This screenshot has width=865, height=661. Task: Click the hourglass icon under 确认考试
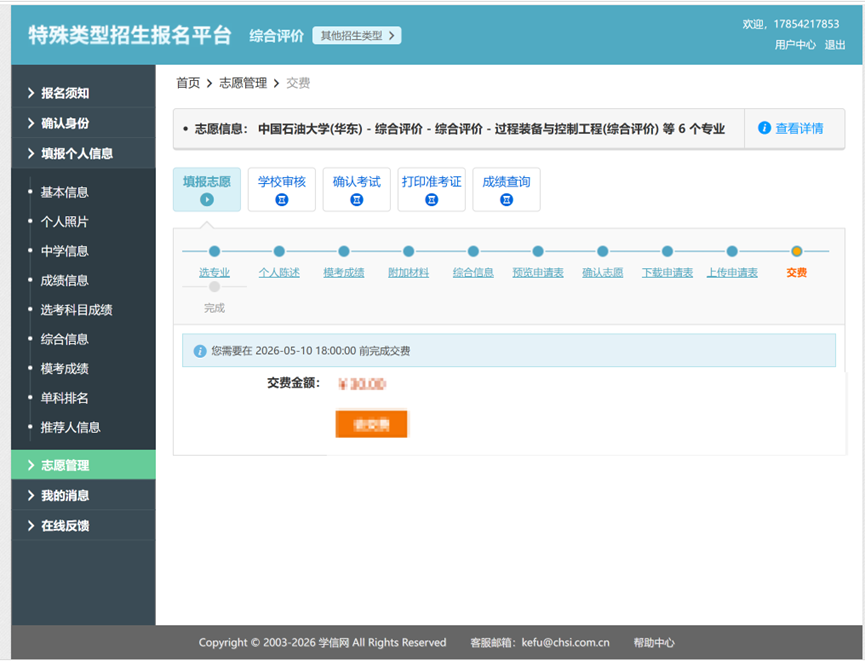point(357,200)
